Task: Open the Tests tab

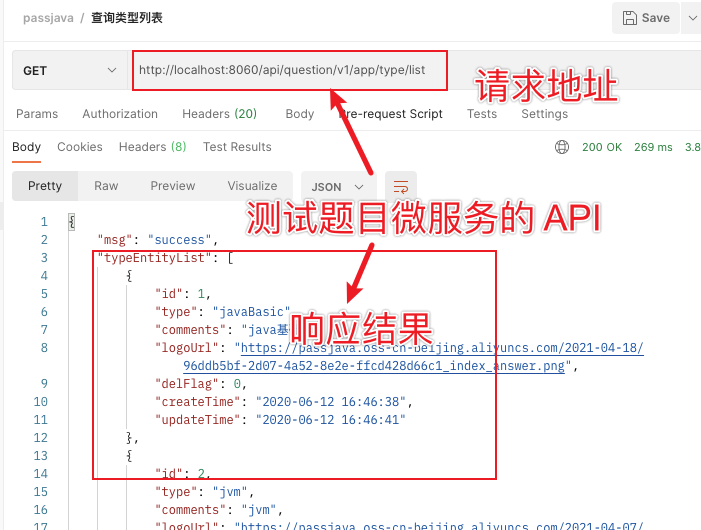Action: click(482, 114)
